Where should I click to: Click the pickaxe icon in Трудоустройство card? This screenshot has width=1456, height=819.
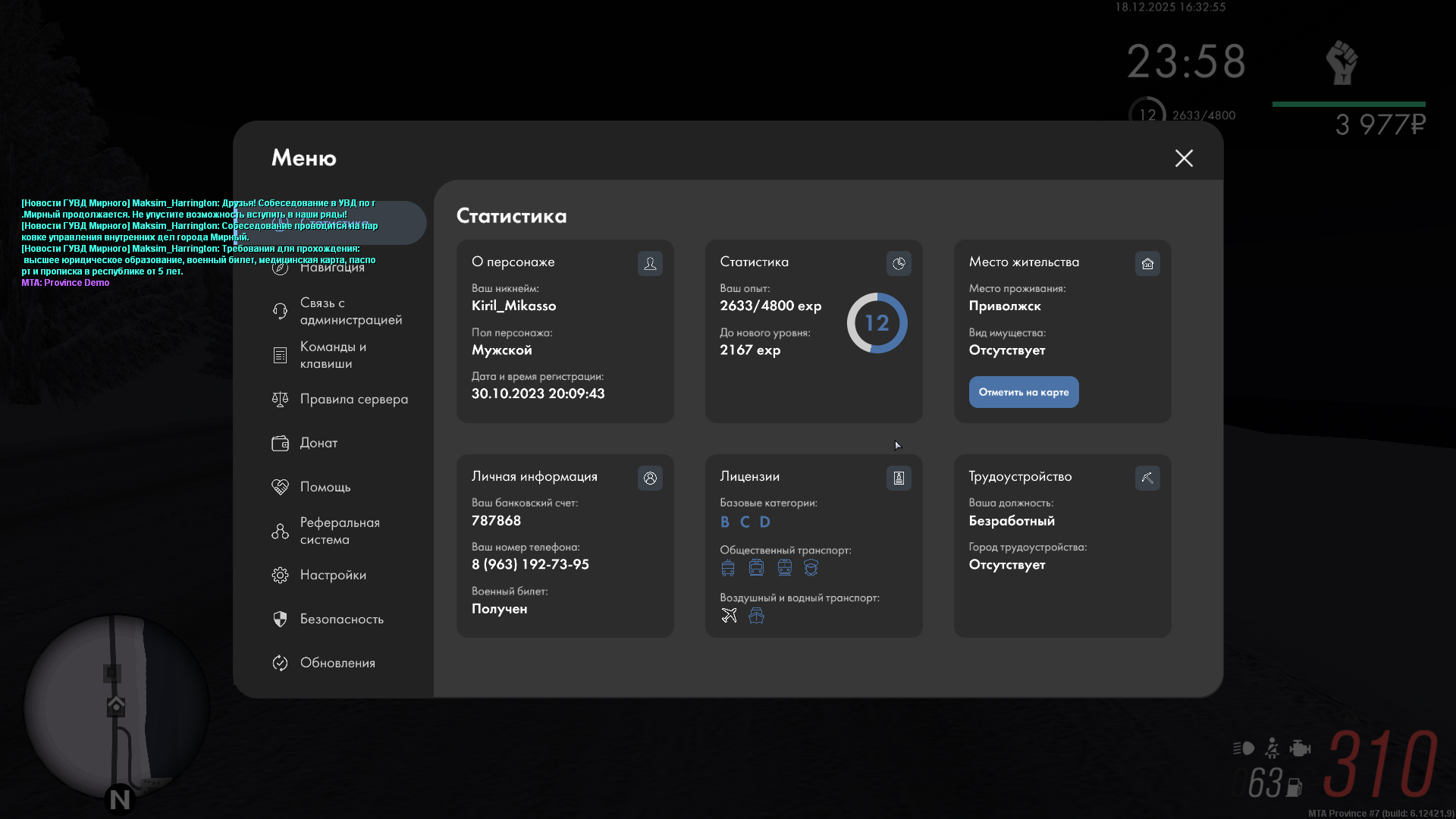tap(1147, 478)
